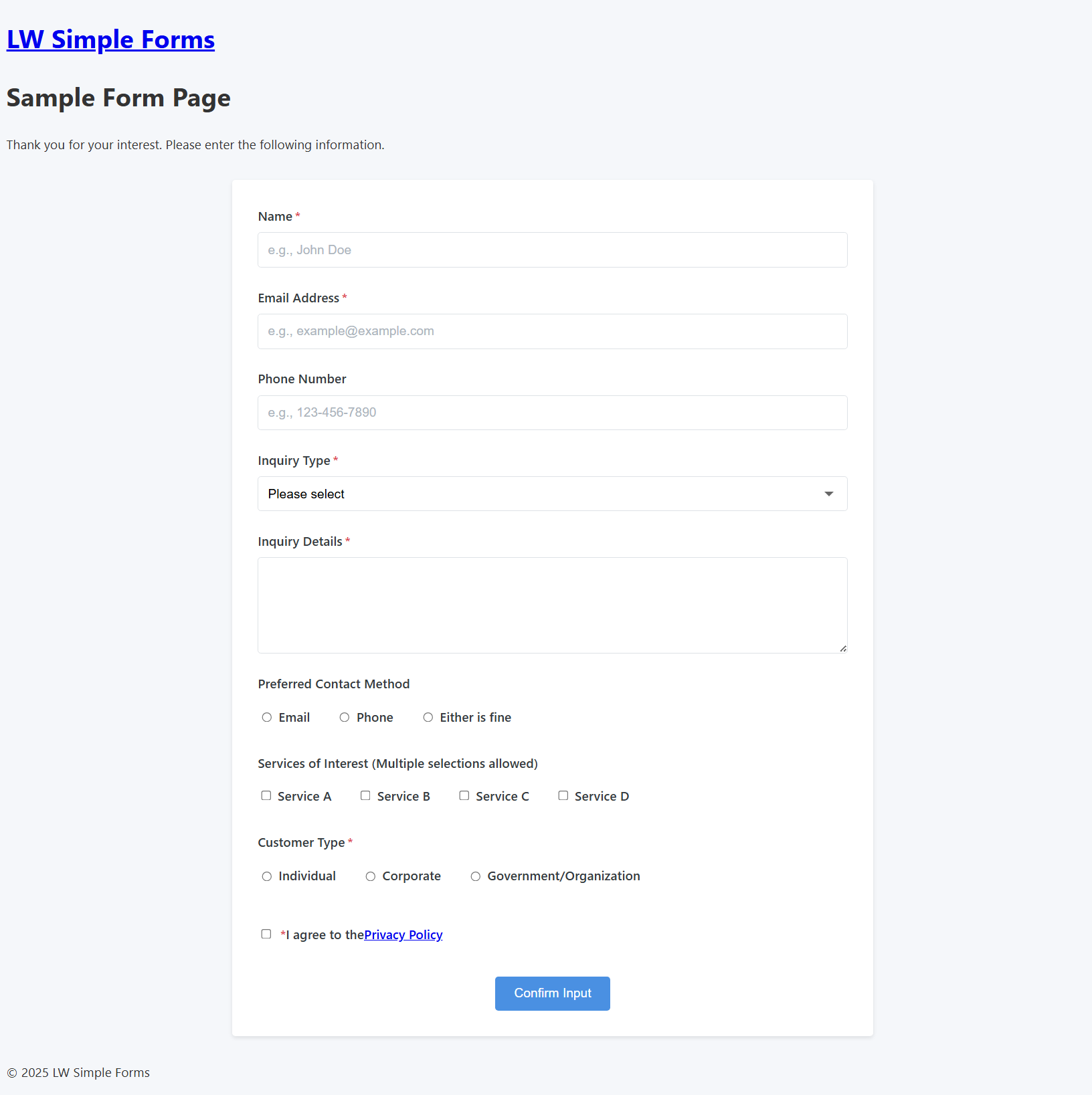Choose 'Either is fine' contact option
Viewport: 1092px width, 1095px height.
428,717
